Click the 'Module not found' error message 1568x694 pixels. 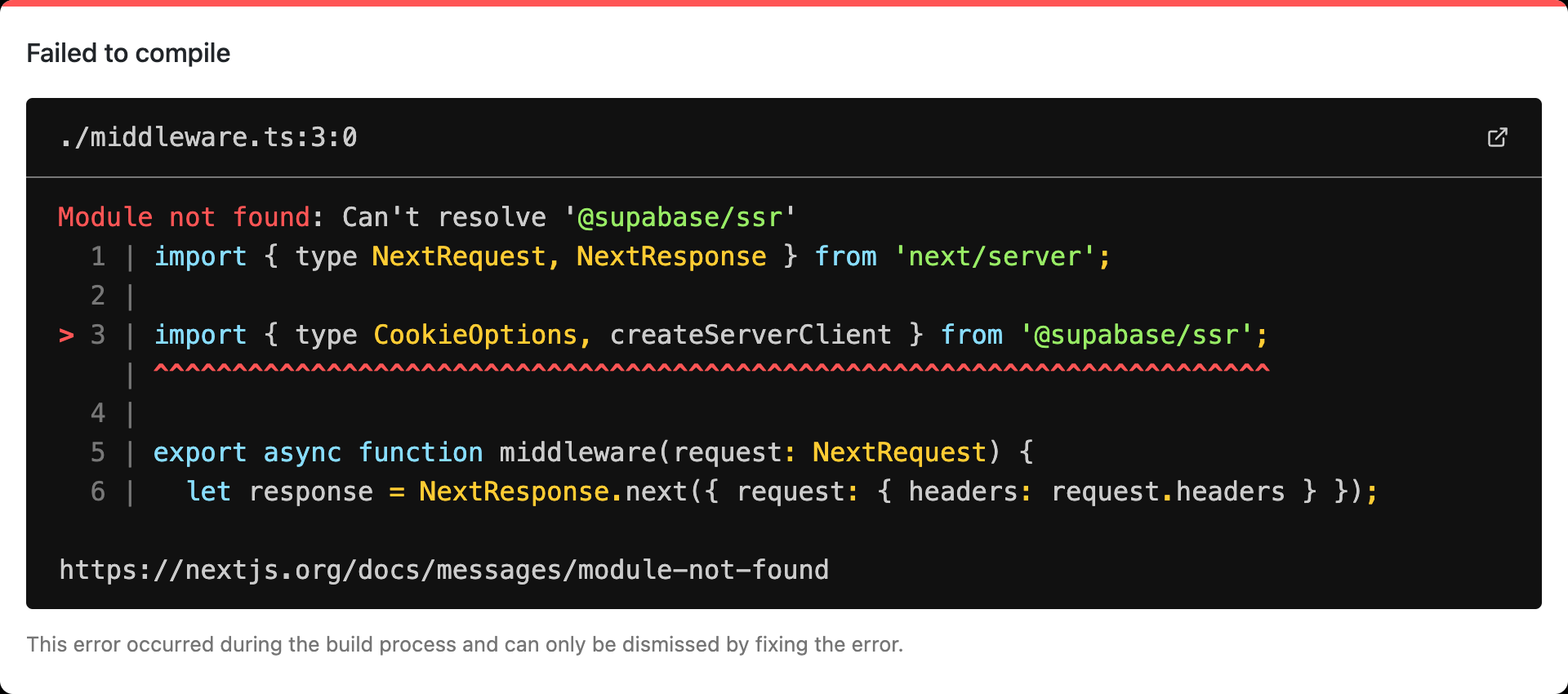coord(427,217)
